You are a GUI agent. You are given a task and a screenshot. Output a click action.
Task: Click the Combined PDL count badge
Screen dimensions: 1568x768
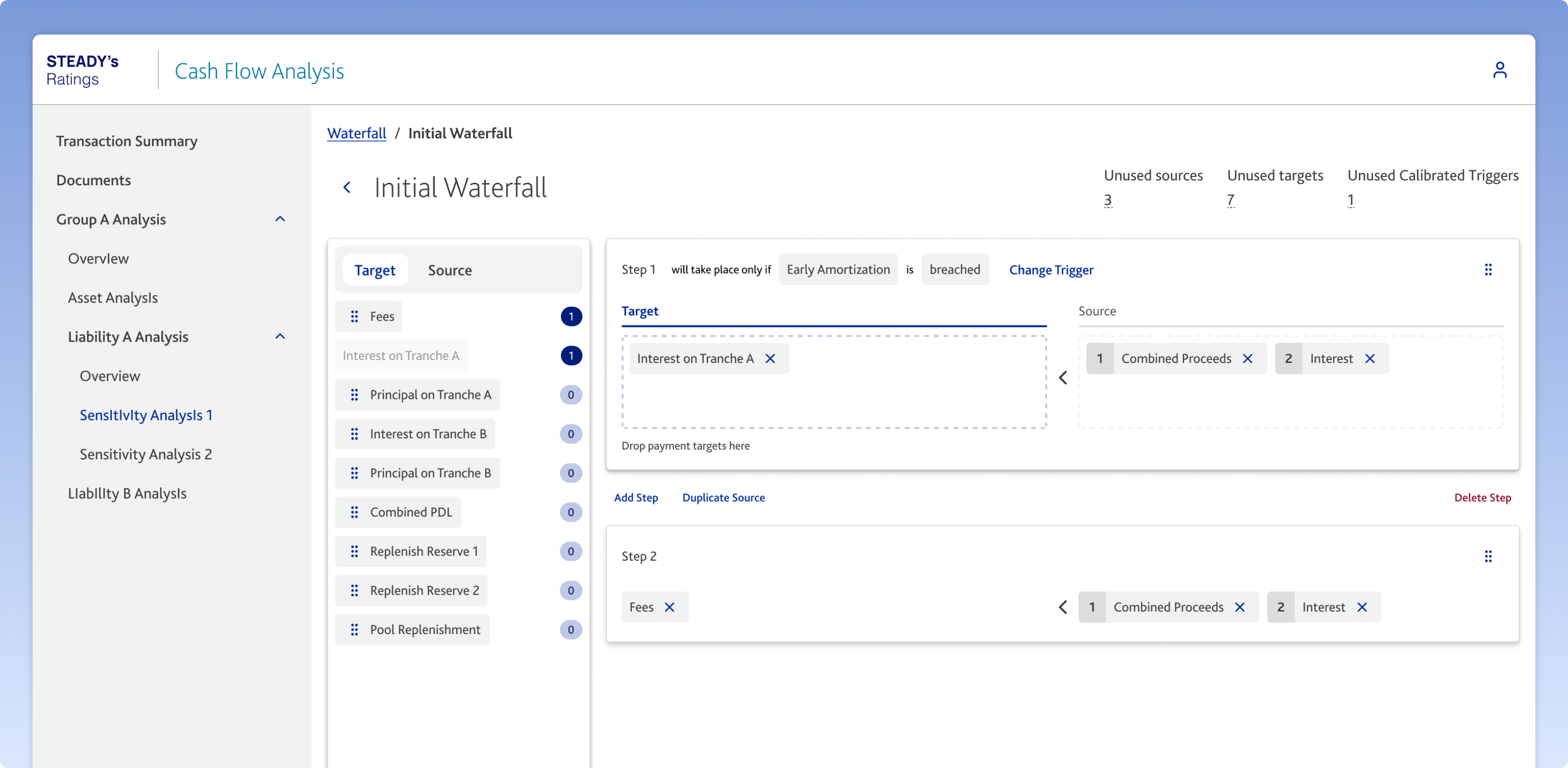click(571, 512)
